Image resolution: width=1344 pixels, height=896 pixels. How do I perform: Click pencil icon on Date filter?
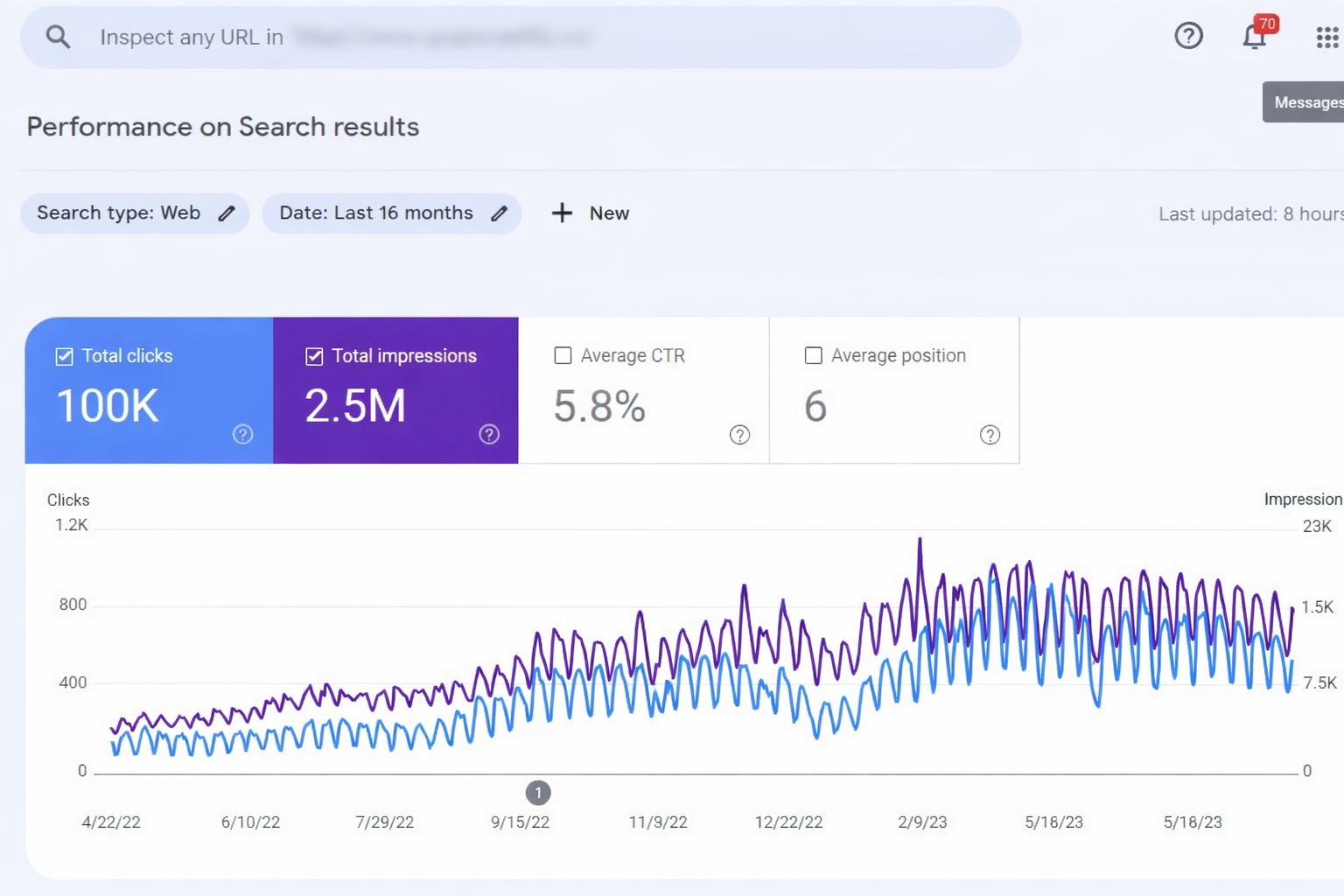pos(499,213)
